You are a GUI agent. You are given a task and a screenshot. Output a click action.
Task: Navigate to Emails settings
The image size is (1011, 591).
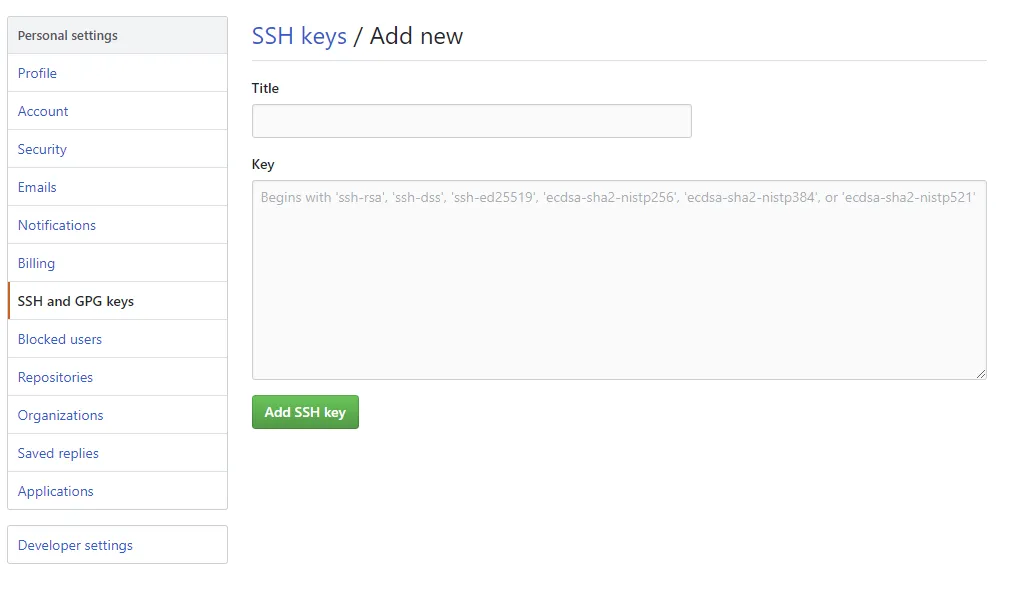pos(37,187)
